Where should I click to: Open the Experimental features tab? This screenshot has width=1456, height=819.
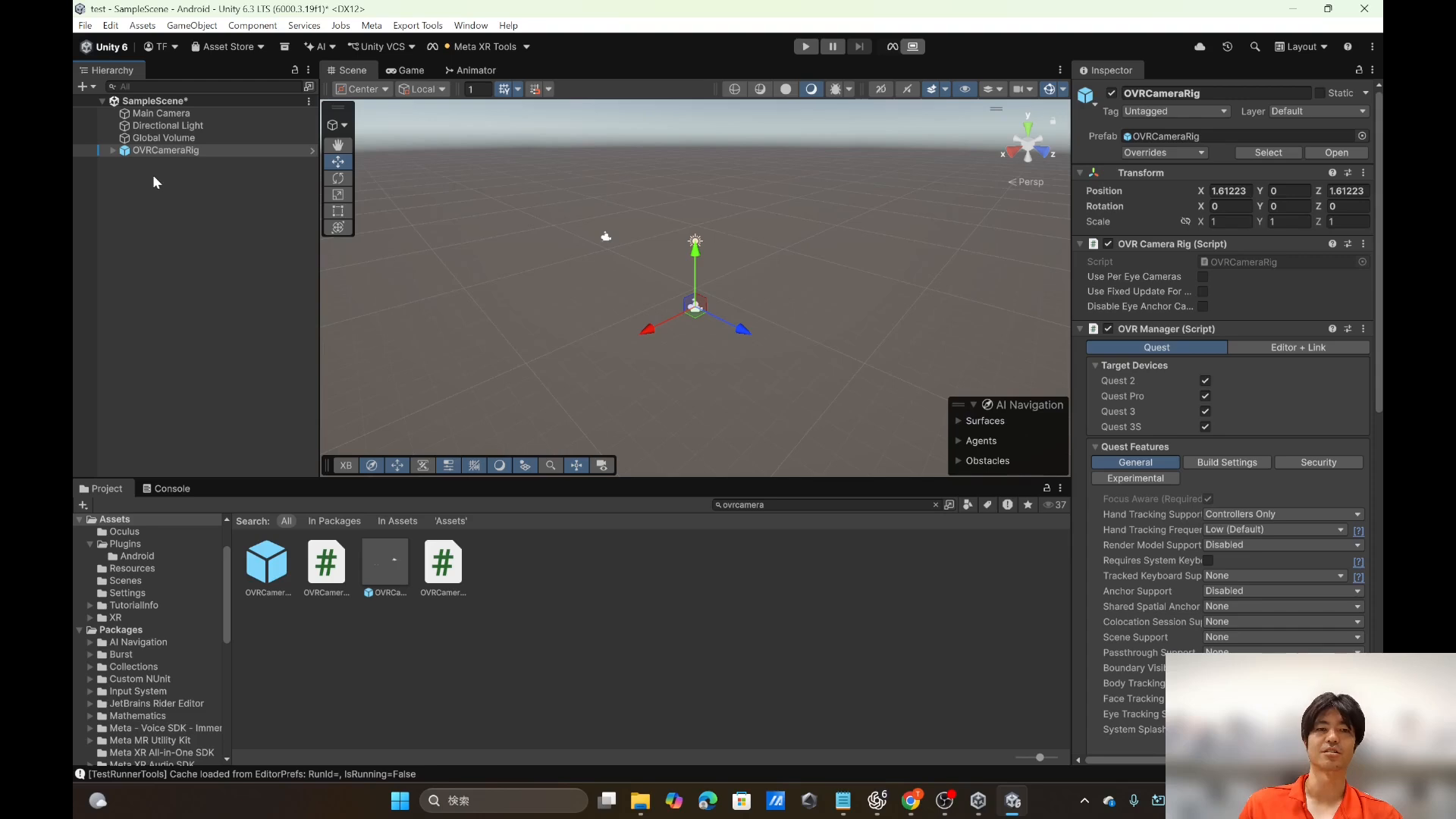point(1135,479)
